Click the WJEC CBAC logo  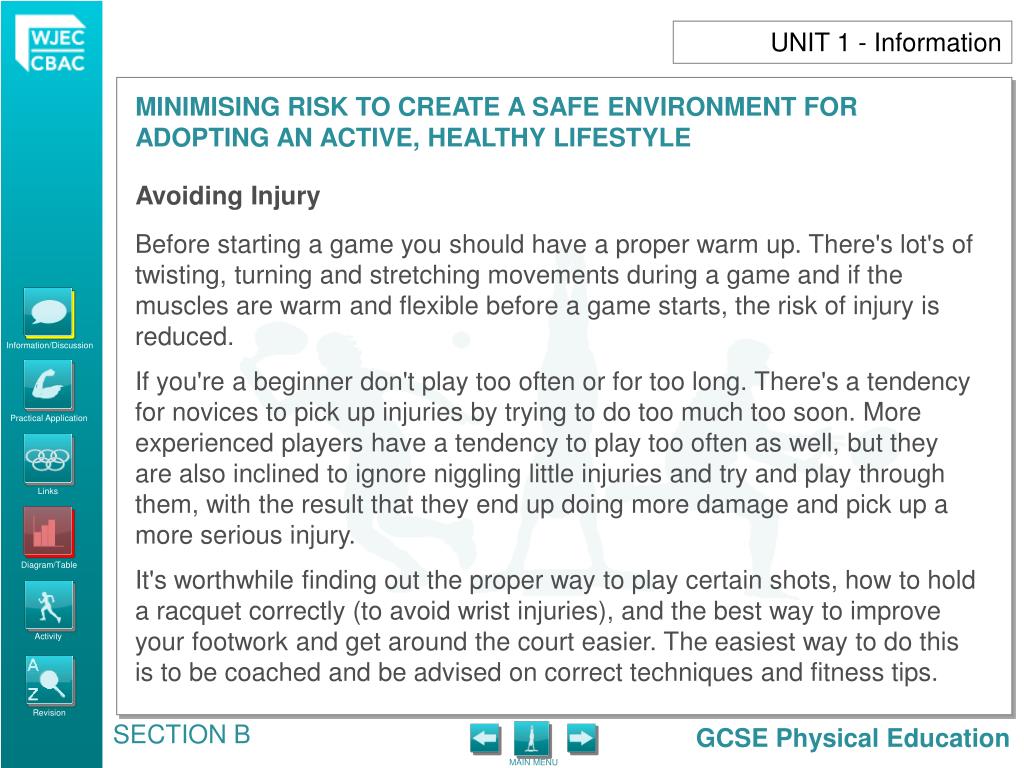51,44
